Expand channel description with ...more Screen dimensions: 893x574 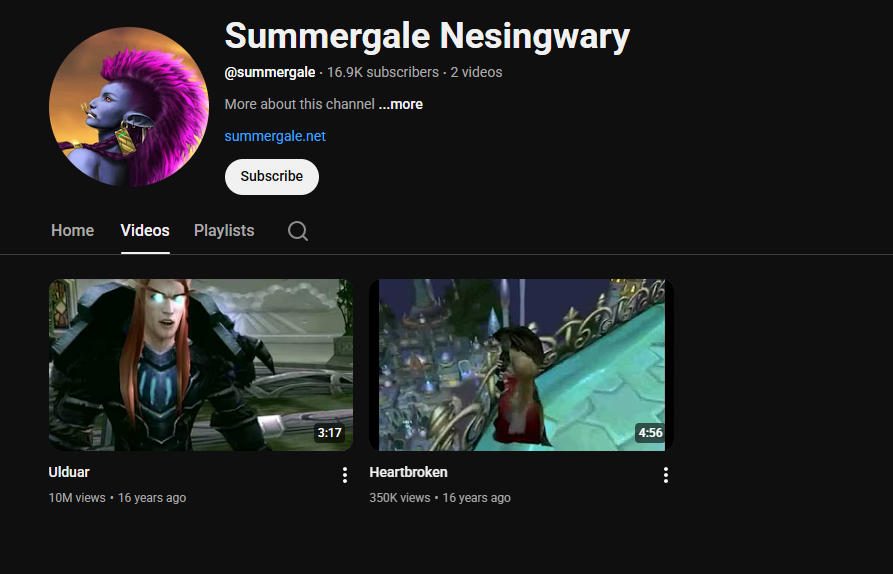[x=400, y=104]
